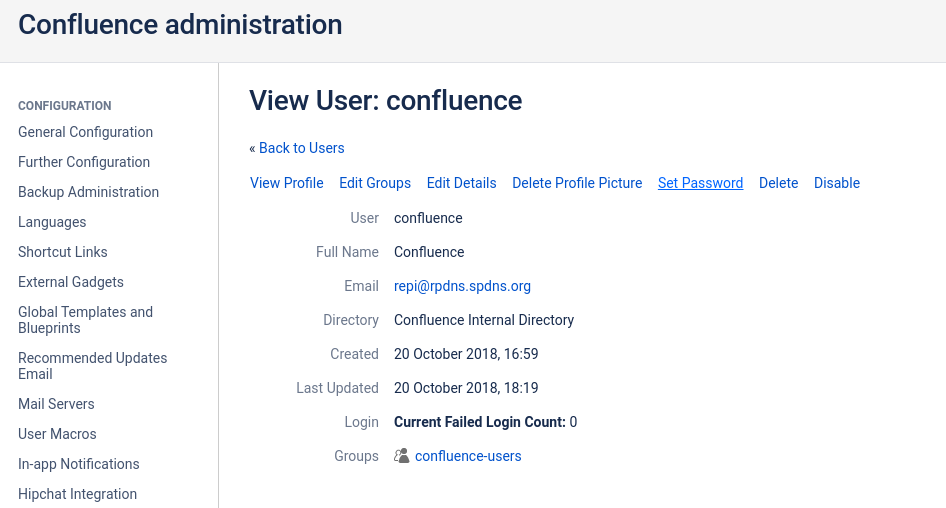This screenshot has width=946, height=508.
Task: Click the Delete user link
Action: point(778,183)
